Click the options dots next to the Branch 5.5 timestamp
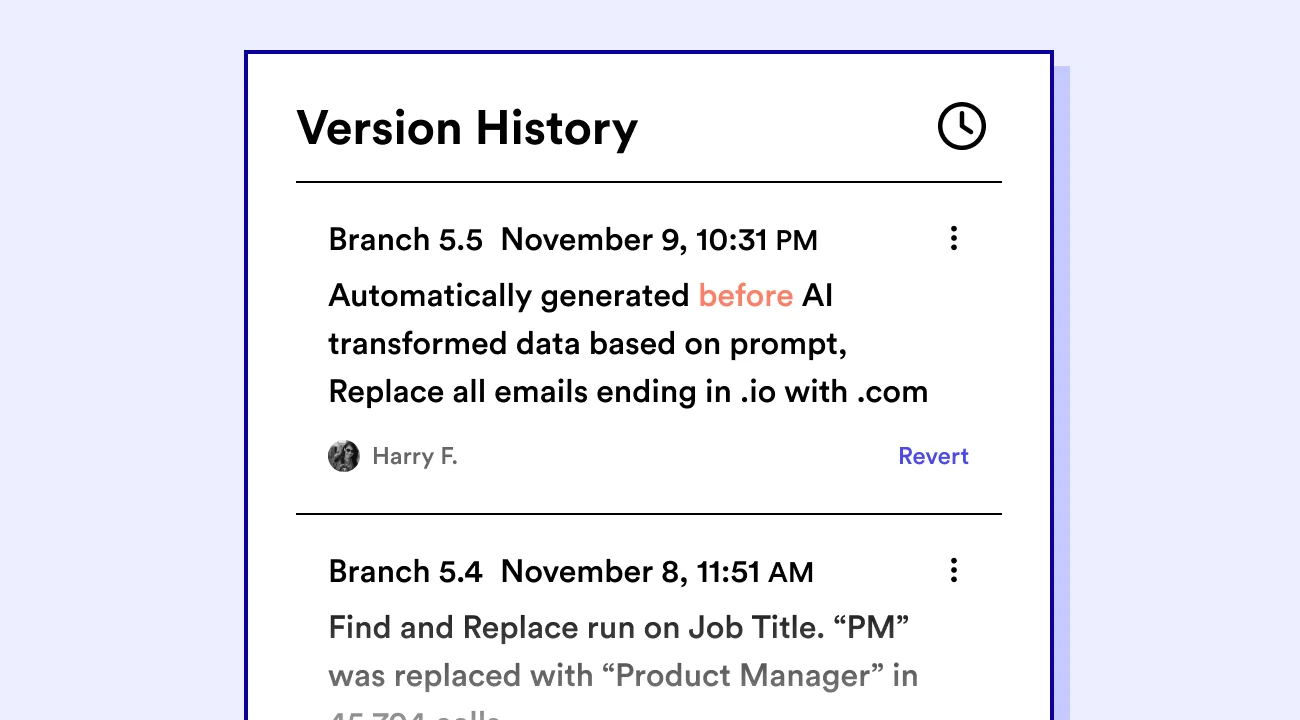The image size is (1300, 720). 954,238
